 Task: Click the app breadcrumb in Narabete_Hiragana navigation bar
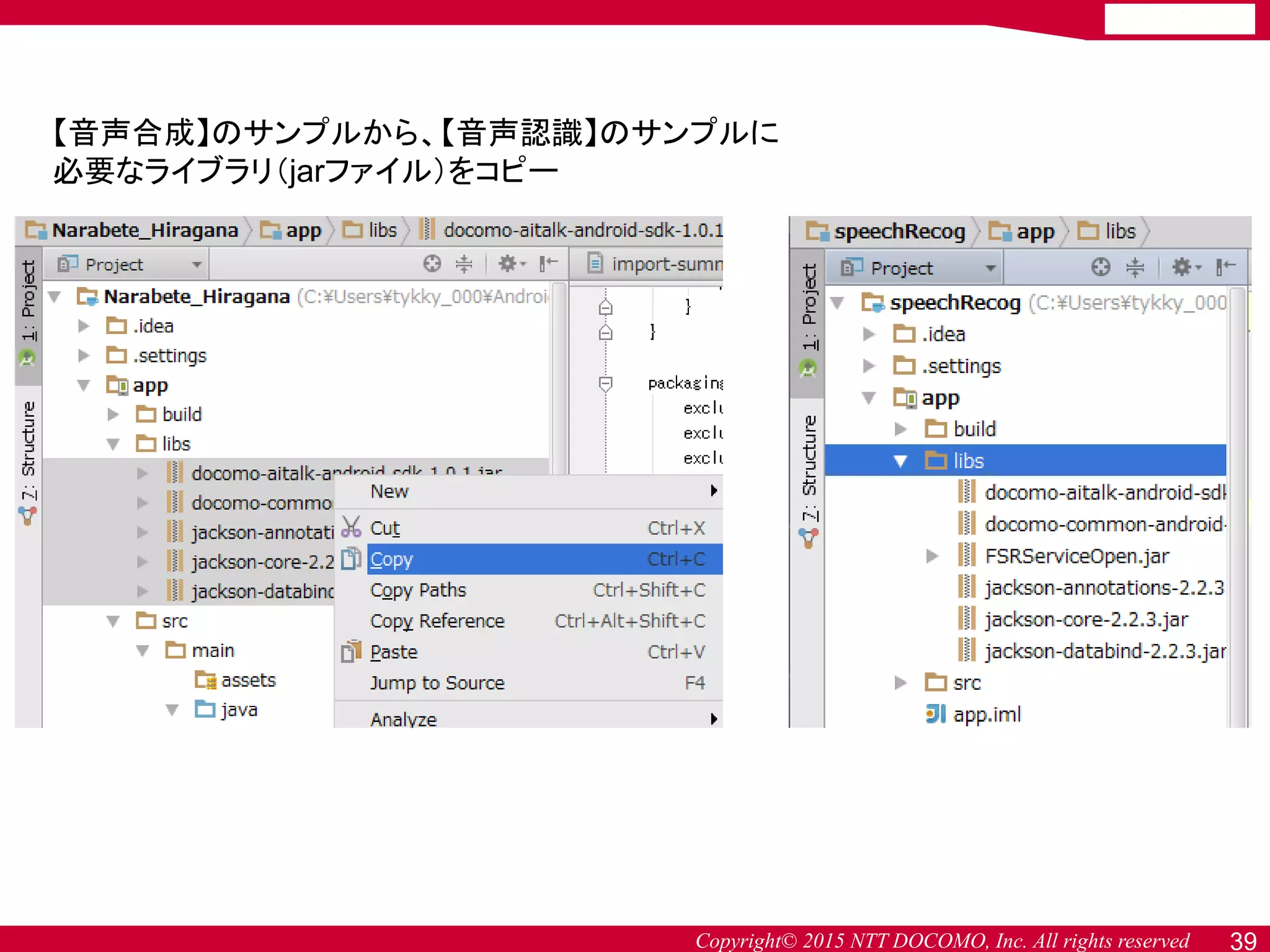tap(291, 230)
